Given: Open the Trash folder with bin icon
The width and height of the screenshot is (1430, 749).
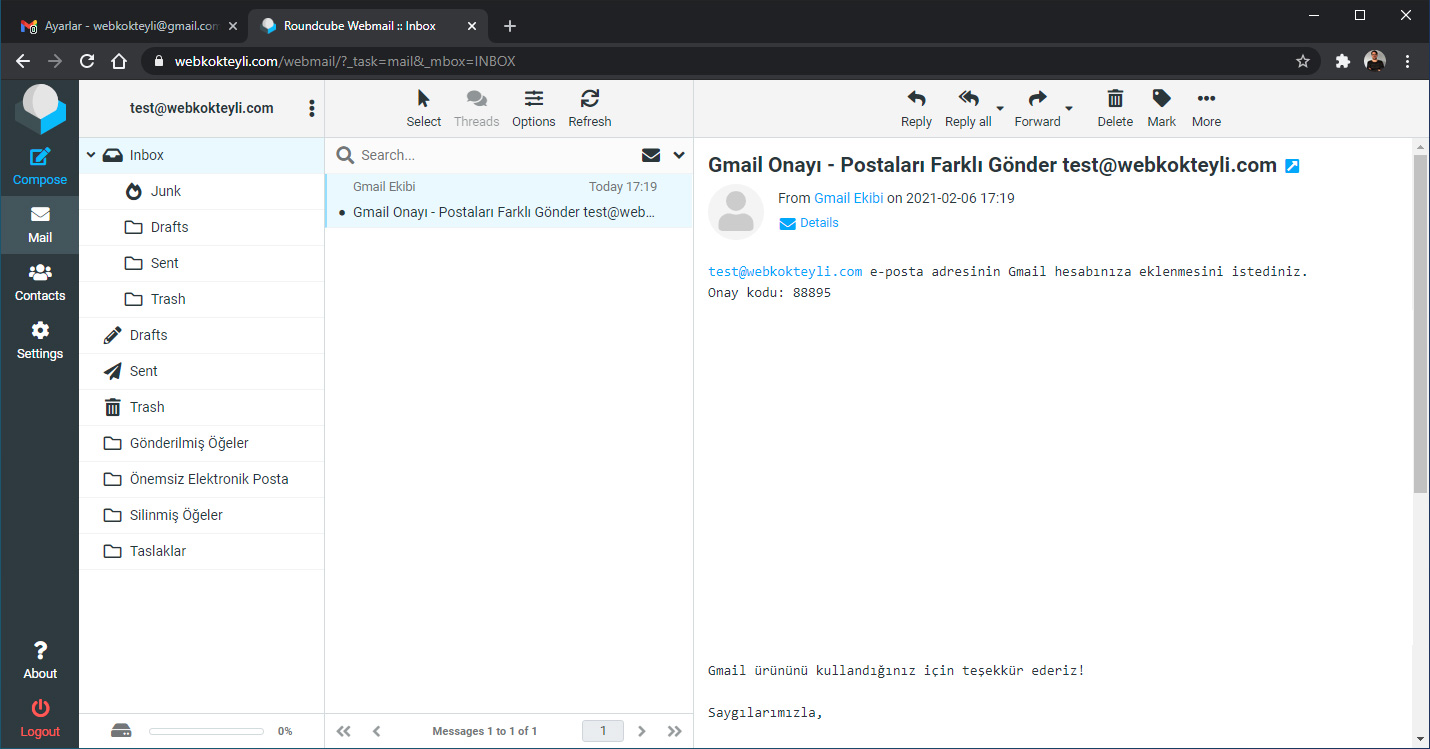Looking at the screenshot, I should [x=201, y=407].
